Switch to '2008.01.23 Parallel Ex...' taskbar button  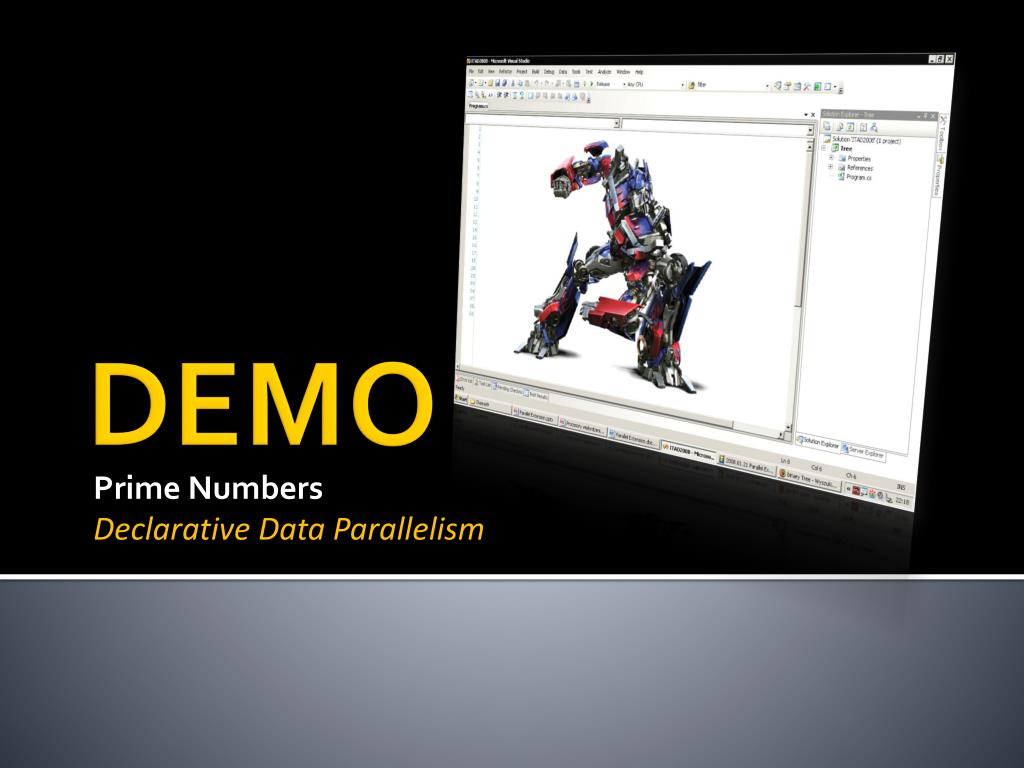pos(746,465)
